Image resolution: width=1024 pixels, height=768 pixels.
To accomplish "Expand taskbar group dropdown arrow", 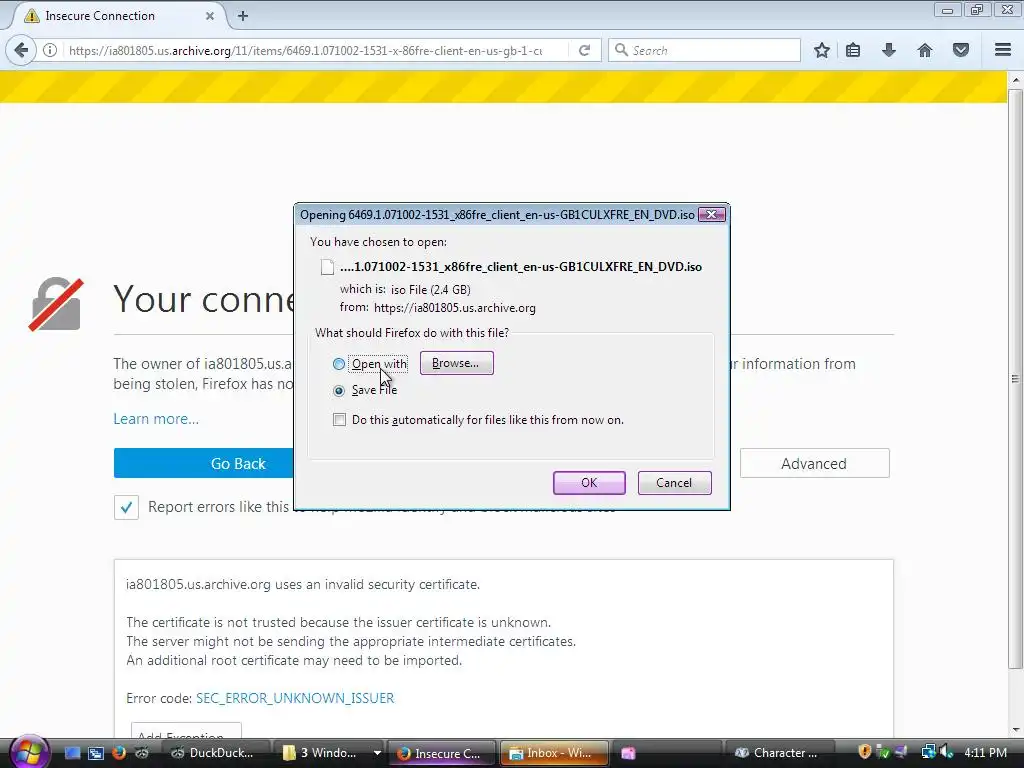I will click(377, 753).
